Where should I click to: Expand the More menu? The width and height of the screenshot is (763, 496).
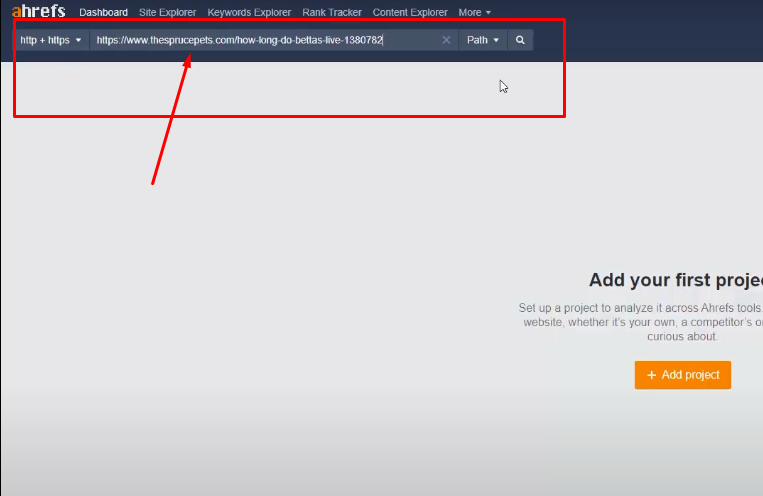(x=474, y=12)
